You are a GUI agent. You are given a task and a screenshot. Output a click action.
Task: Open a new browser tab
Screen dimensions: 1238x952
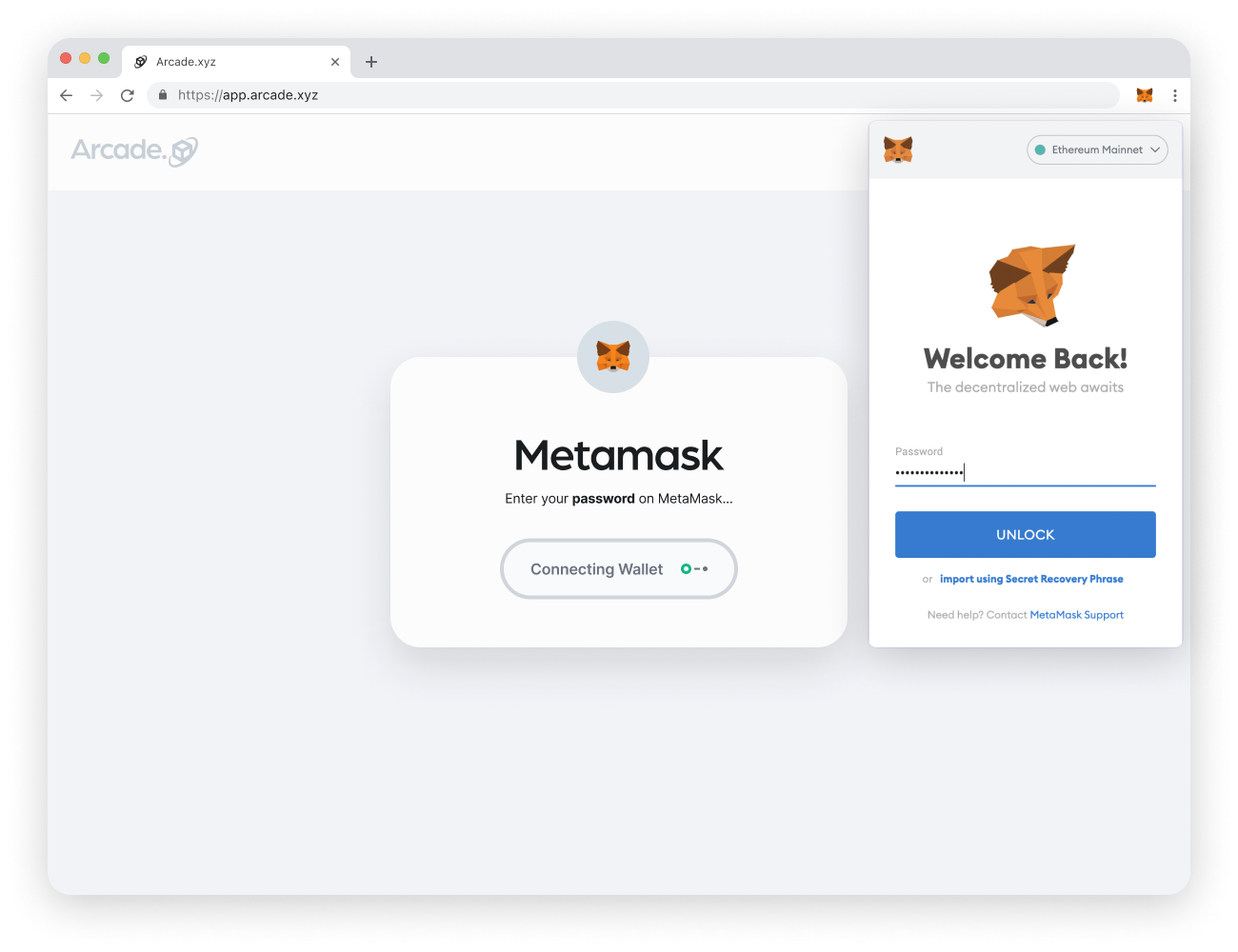click(x=371, y=62)
